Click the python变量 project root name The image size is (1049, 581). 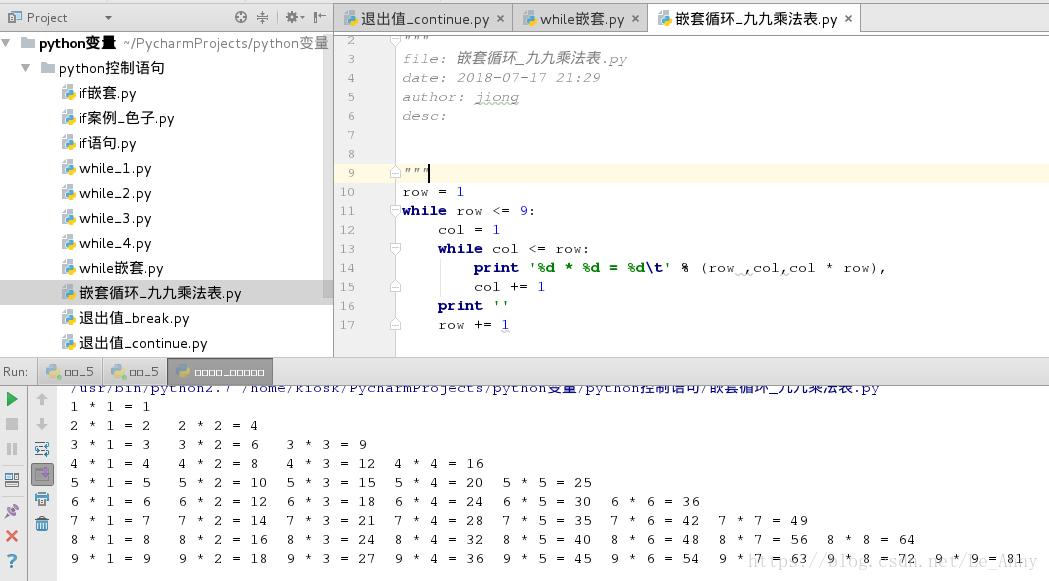pos(78,44)
